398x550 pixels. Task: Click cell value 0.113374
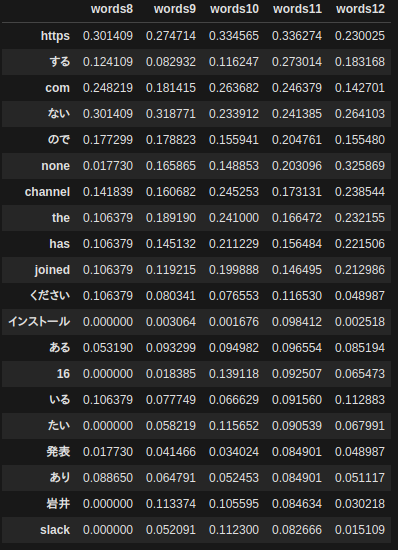(x=171, y=504)
